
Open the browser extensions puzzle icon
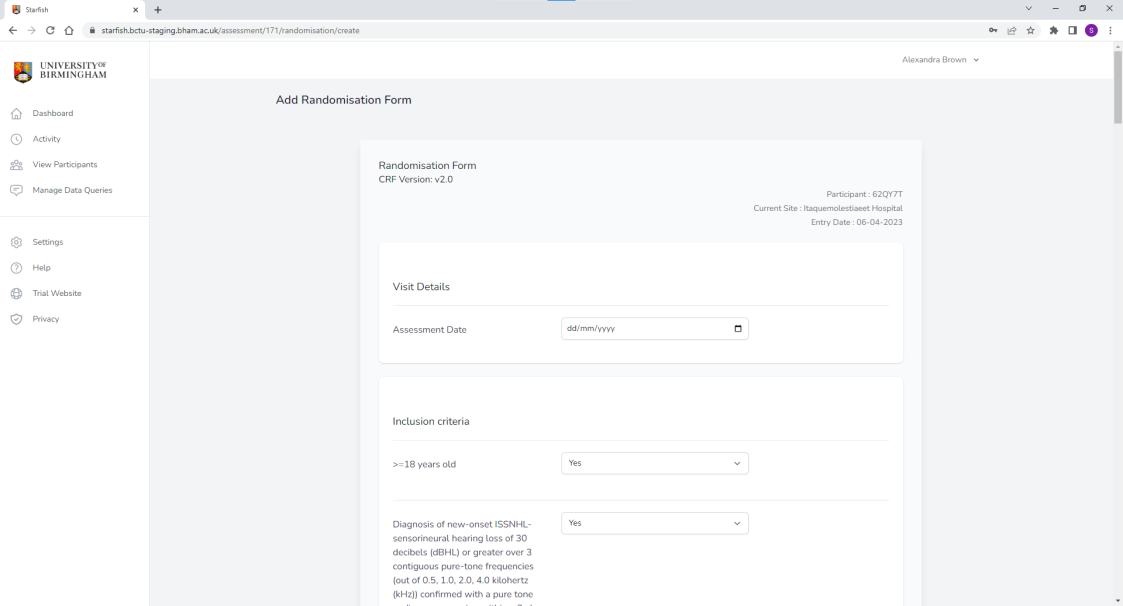coord(1054,30)
